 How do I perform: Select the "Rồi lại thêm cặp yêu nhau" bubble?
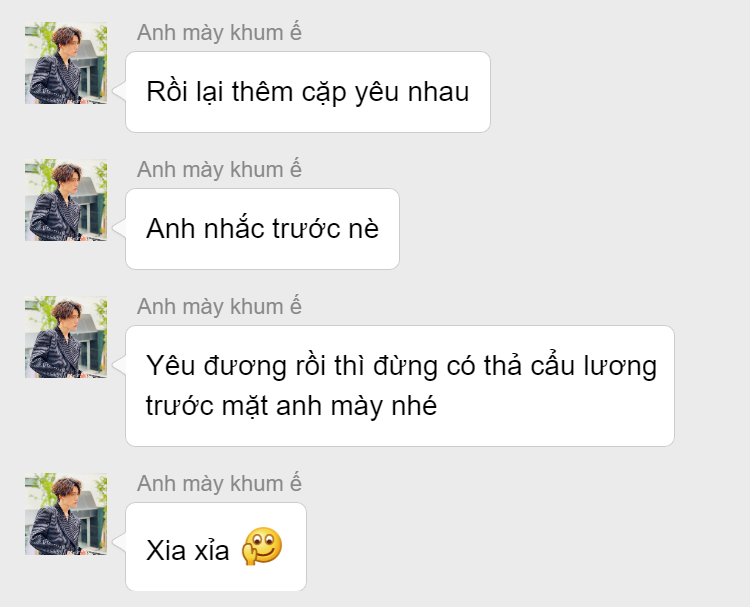308,92
